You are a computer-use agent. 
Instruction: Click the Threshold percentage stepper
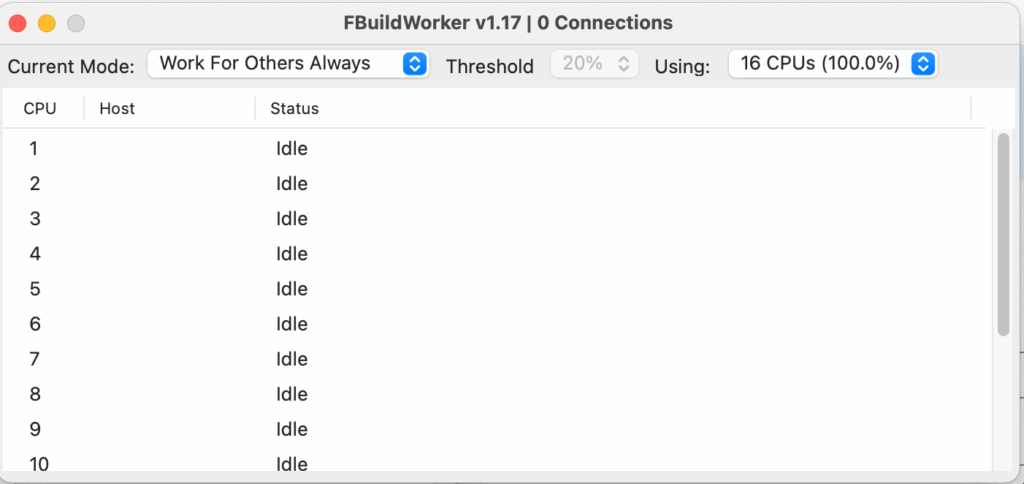(x=594, y=64)
